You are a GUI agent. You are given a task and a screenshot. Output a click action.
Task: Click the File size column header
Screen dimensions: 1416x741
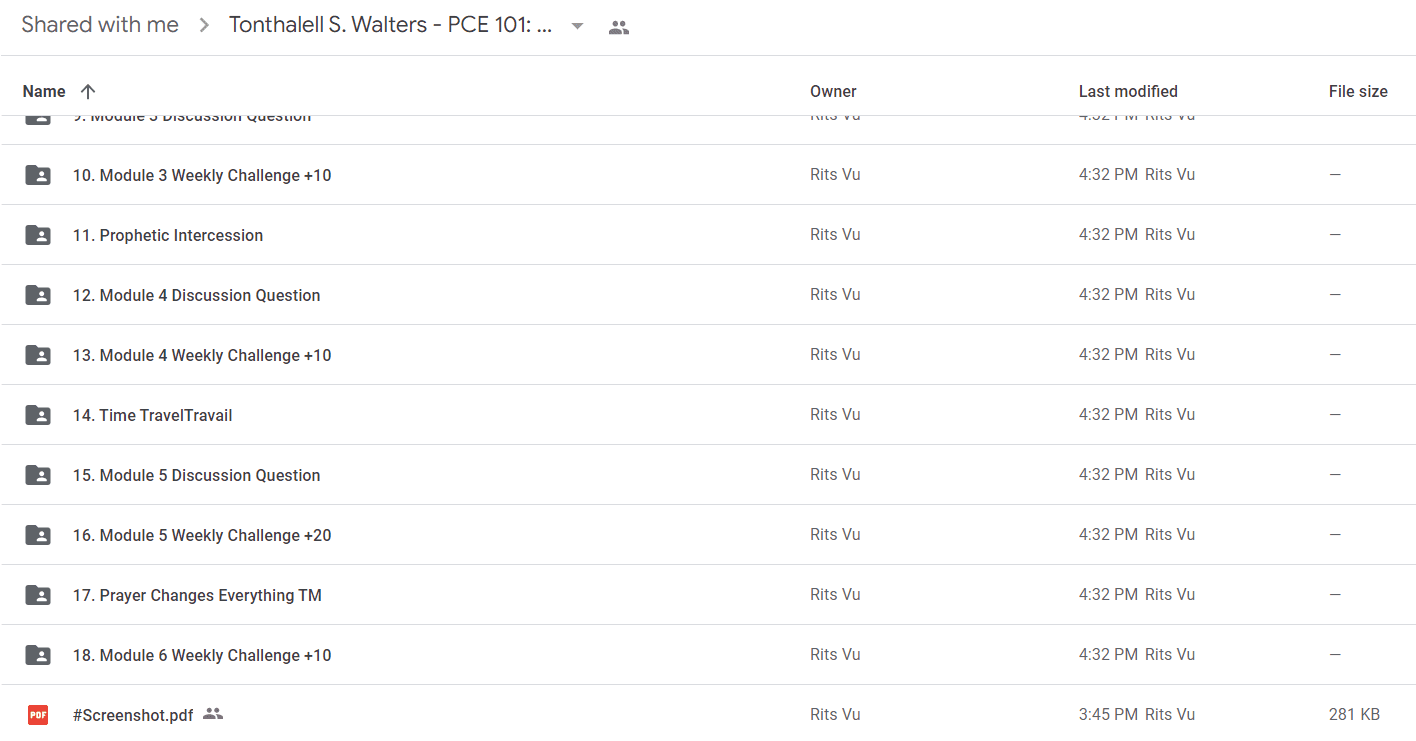tap(1358, 91)
